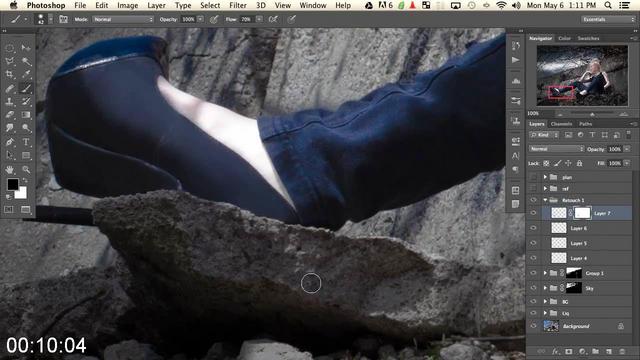Set the background color swatch

pyautogui.click(x=21, y=192)
